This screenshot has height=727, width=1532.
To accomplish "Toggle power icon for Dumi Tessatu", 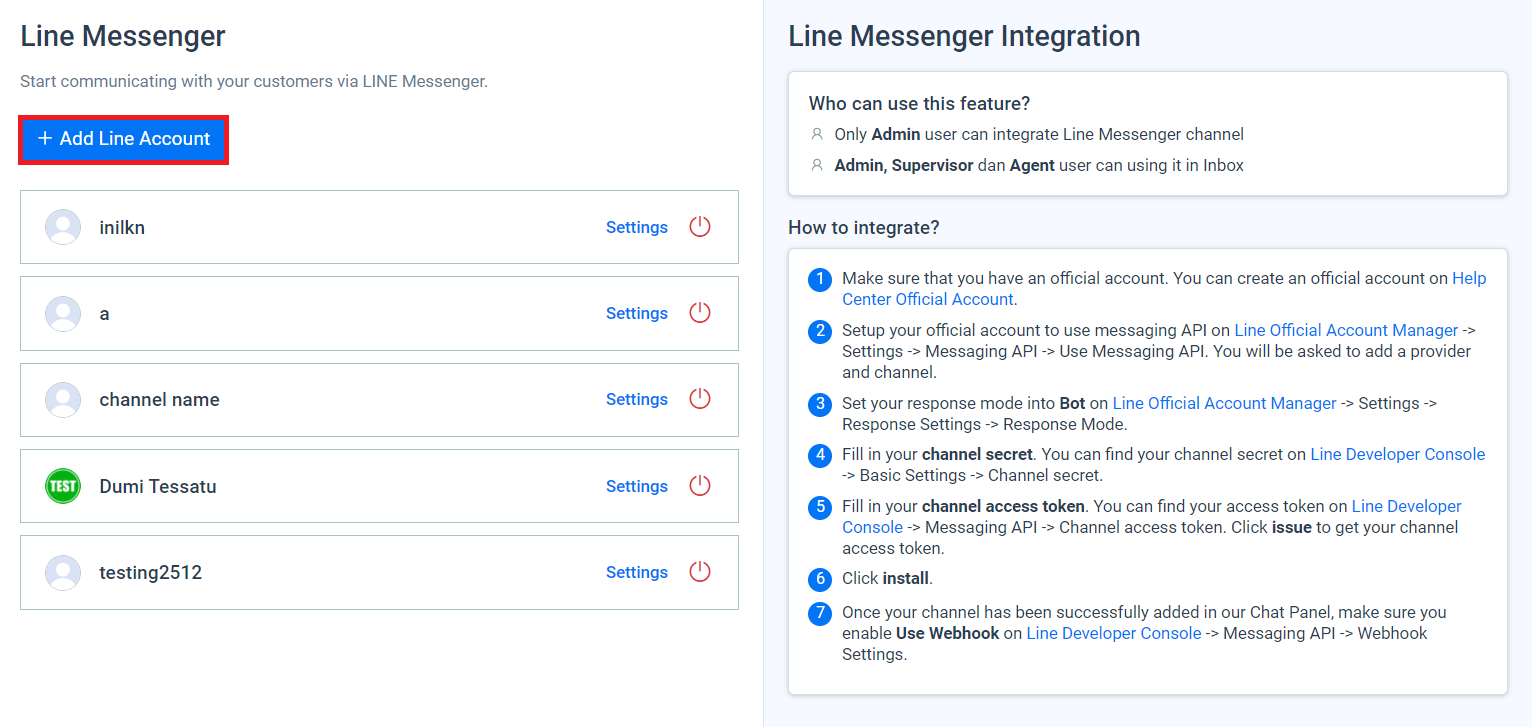I will pos(700,486).
